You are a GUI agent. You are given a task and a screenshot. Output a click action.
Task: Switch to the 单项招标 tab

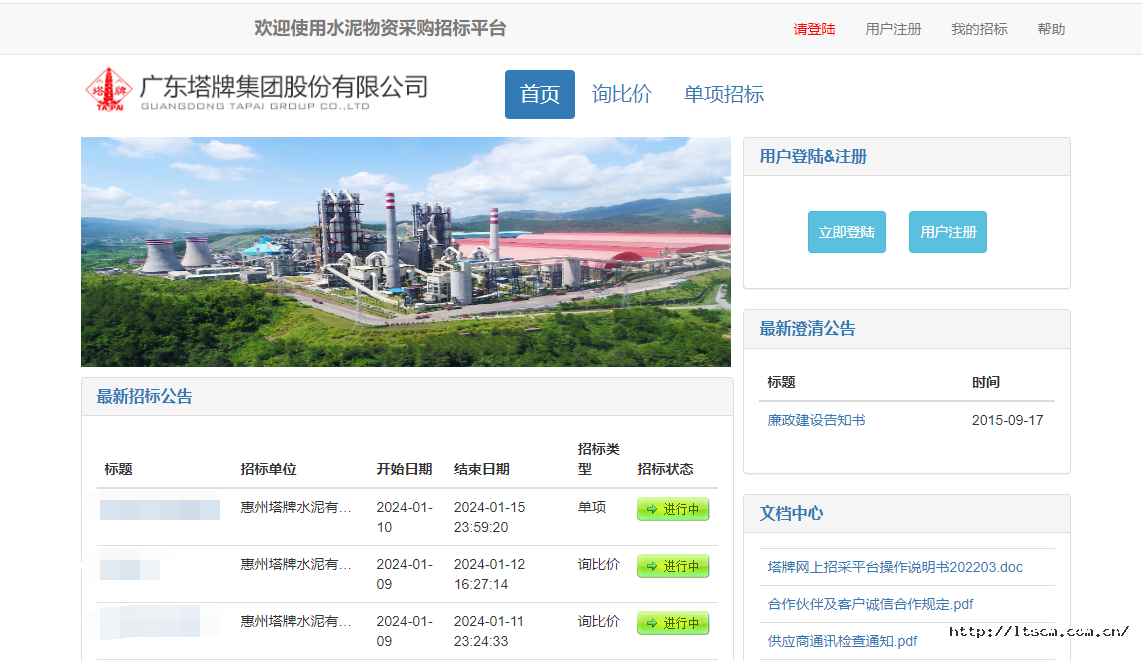(x=724, y=94)
